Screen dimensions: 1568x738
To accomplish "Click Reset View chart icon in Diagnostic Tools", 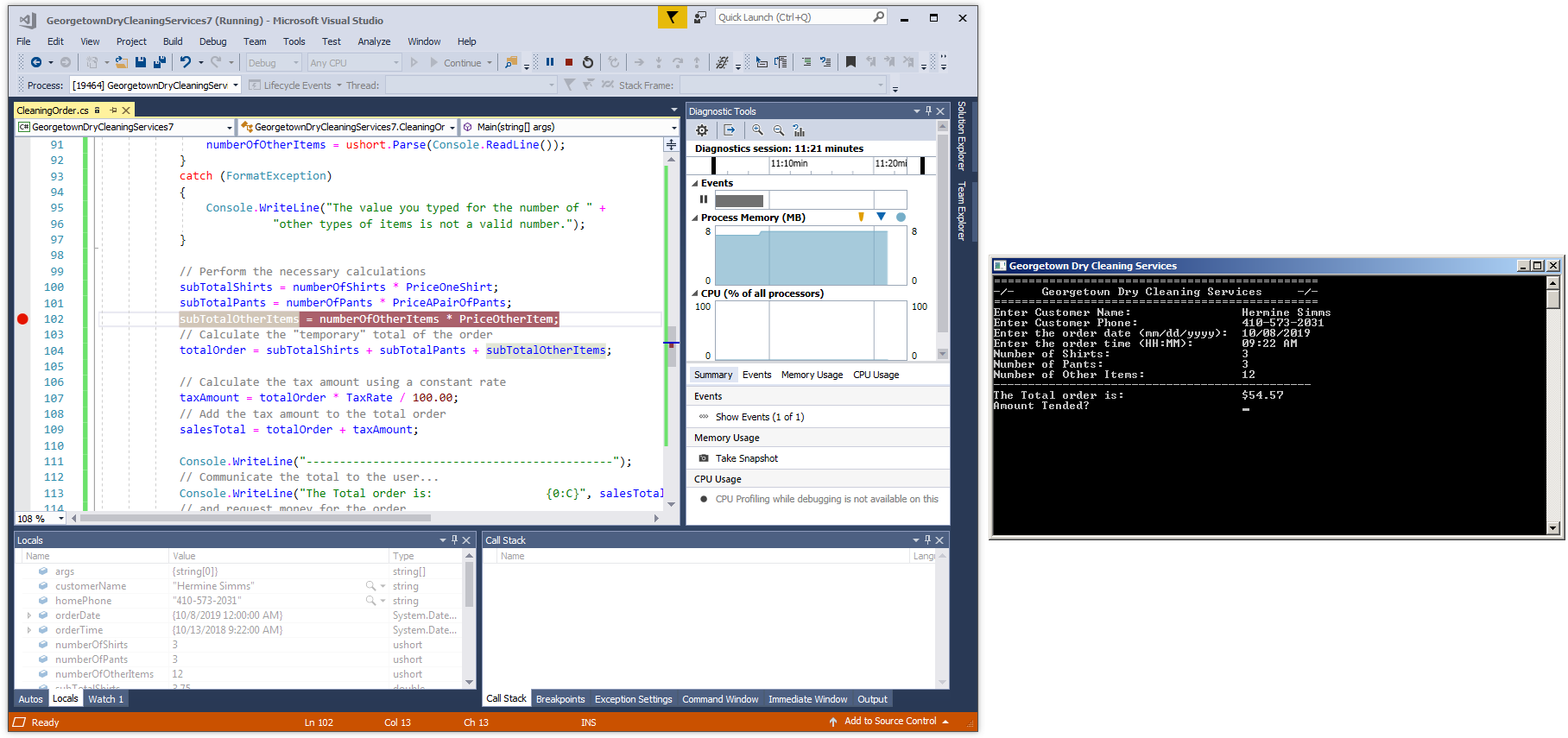I will click(x=799, y=130).
